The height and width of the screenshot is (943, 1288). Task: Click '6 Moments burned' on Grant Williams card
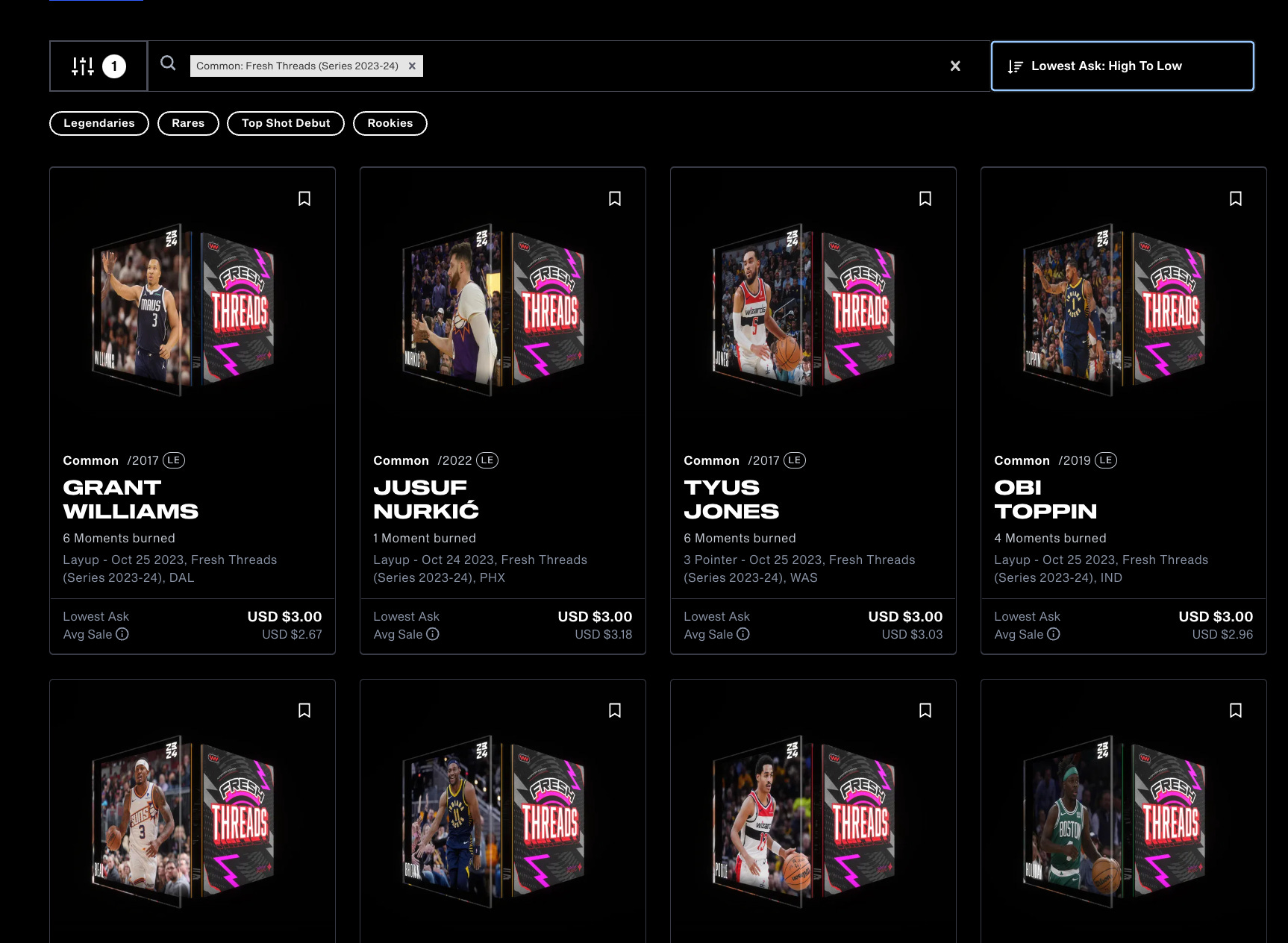(119, 538)
